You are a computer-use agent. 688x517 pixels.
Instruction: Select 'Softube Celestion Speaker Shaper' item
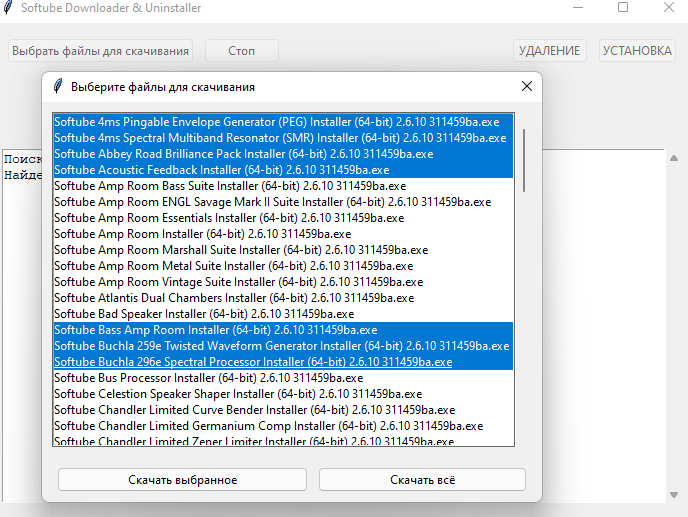click(x=283, y=394)
